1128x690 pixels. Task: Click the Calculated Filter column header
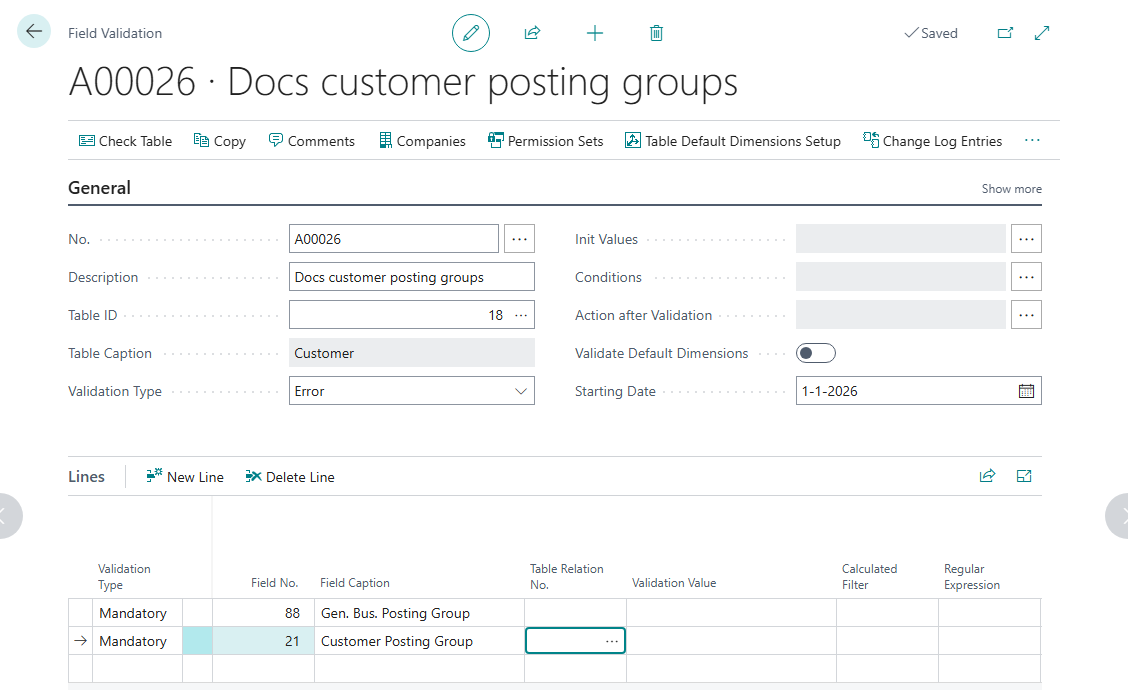pyautogui.click(x=870, y=576)
